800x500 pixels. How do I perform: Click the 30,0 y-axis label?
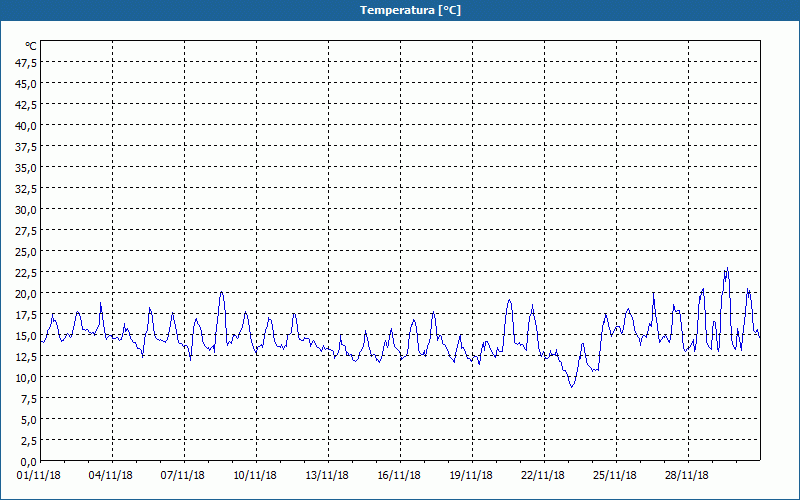tap(26, 210)
